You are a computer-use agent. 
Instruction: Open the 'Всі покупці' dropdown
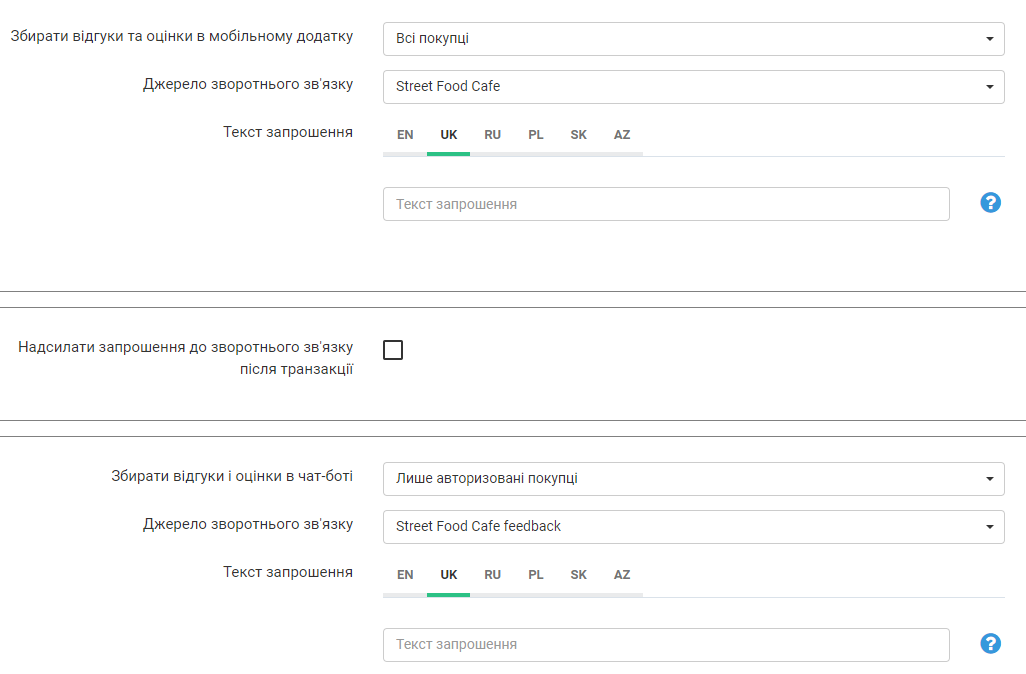tap(693, 39)
